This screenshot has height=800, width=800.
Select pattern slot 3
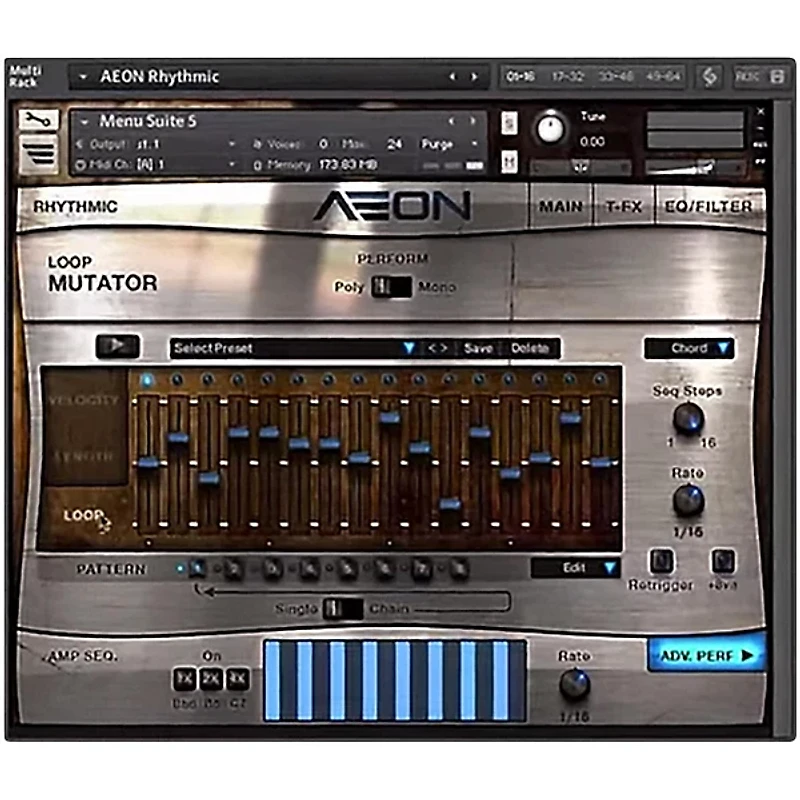[272, 568]
